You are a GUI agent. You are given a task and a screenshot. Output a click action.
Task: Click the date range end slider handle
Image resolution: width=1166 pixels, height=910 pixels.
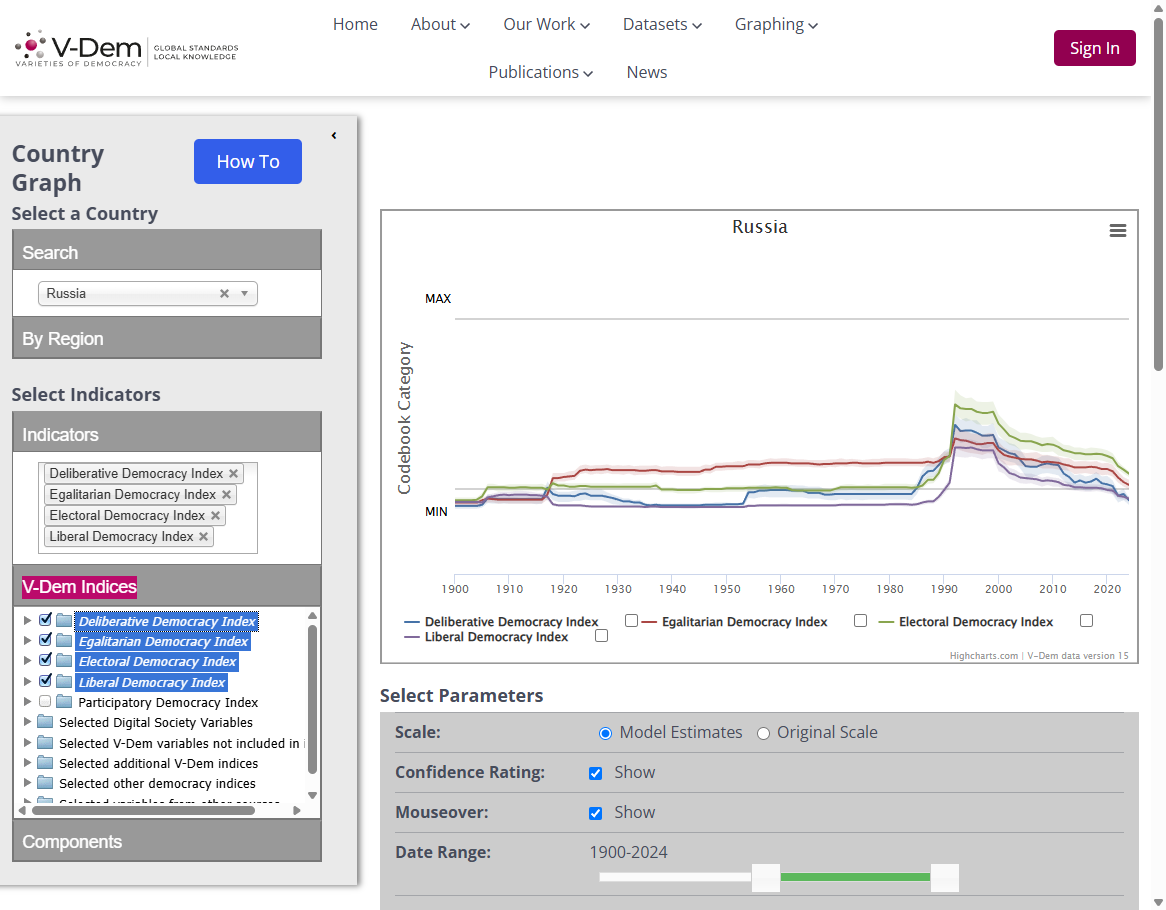coord(944,877)
